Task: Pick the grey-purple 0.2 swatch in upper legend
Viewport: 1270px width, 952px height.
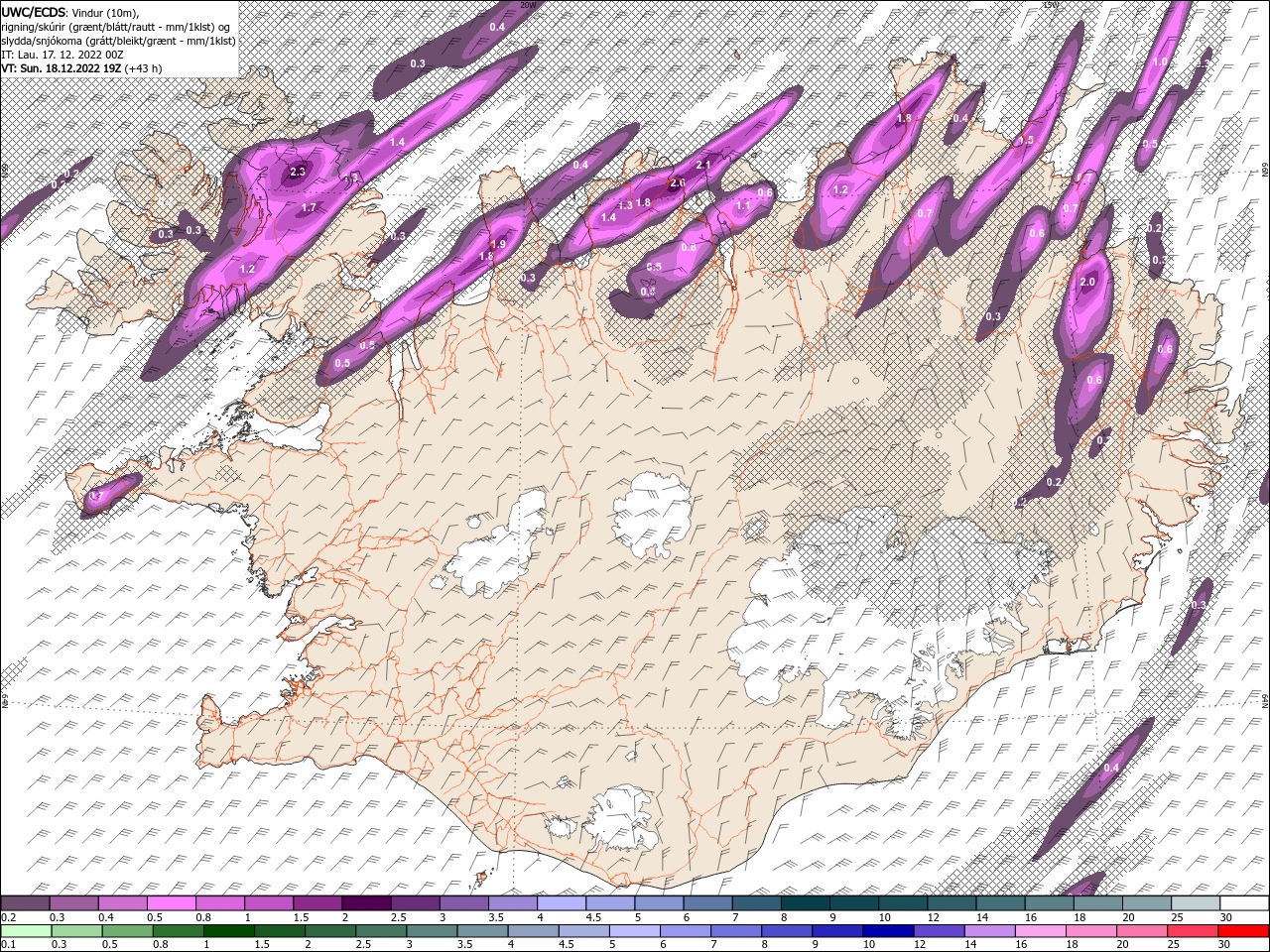Action: click(x=25, y=903)
